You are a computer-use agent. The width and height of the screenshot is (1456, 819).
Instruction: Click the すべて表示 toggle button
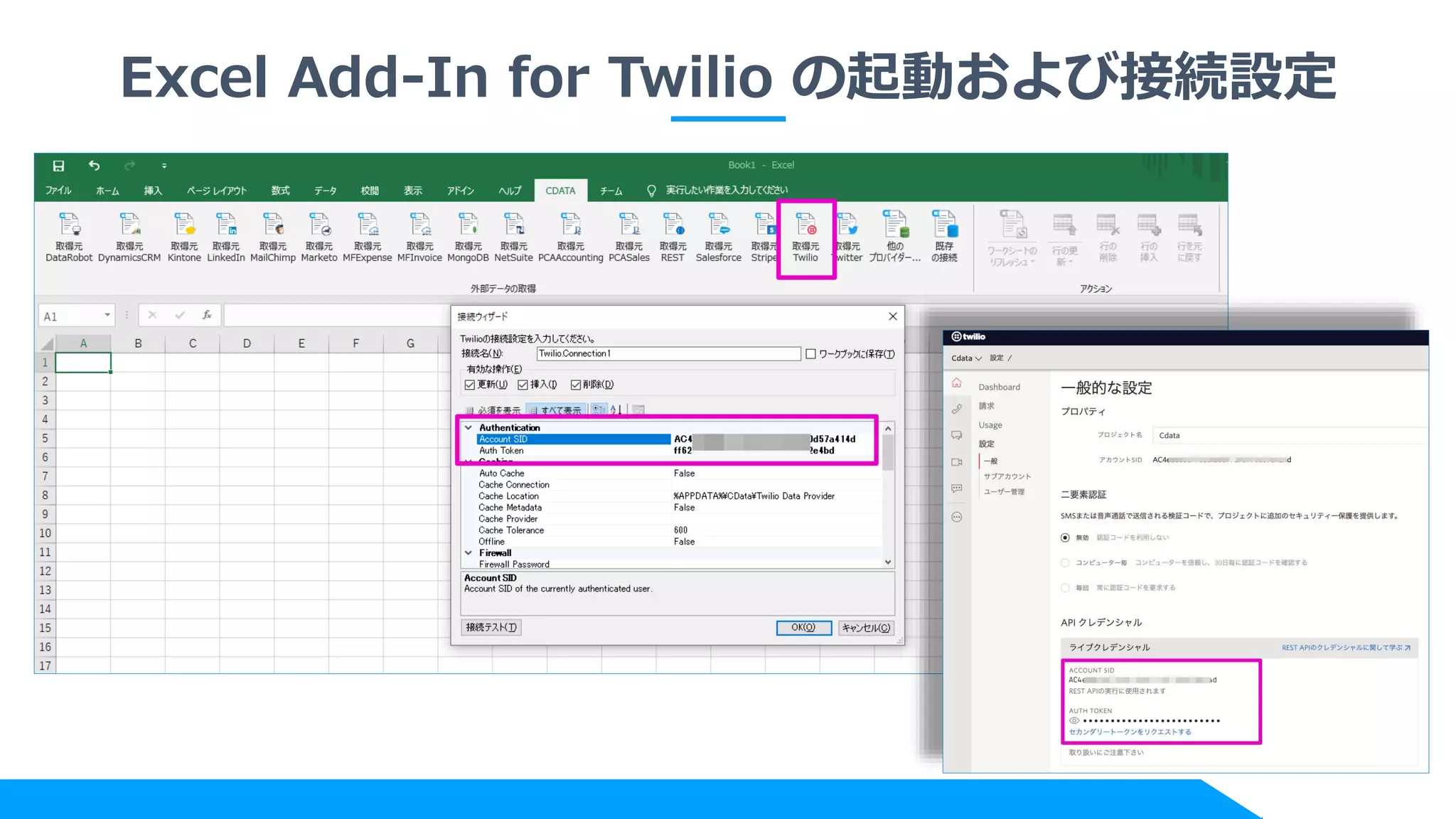pyautogui.click(x=555, y=410)
